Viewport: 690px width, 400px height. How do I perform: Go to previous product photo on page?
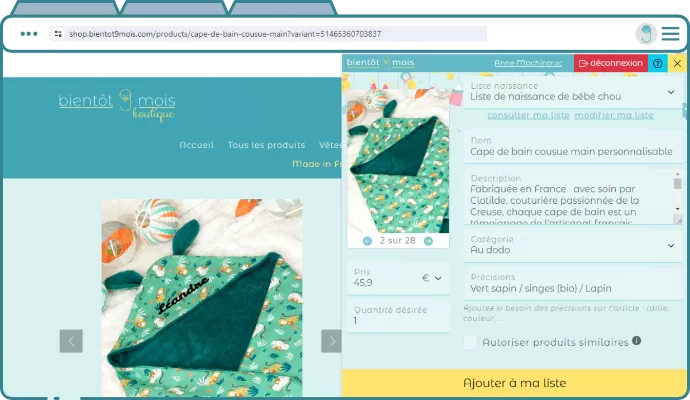(x=71, y=341)
